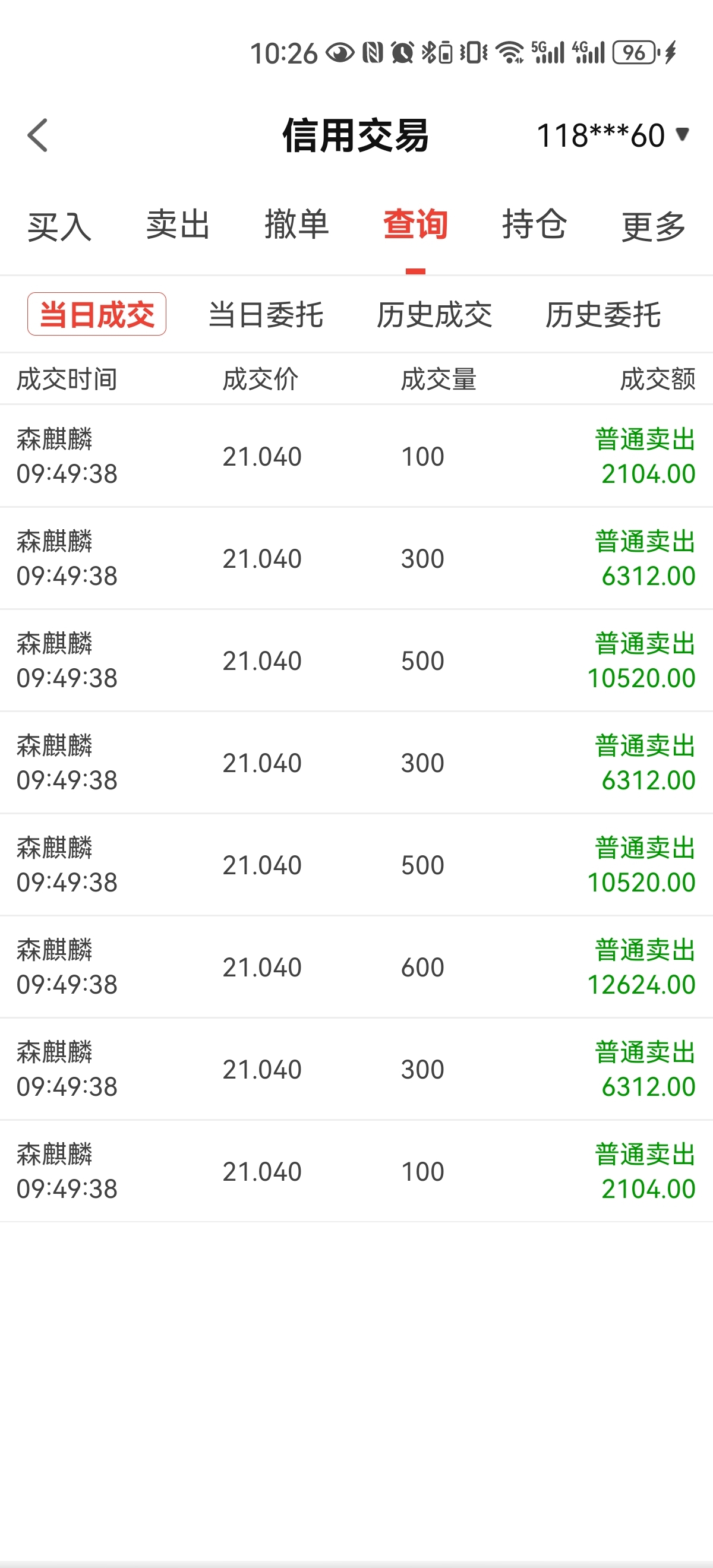
Task: Tap the alarm clock status icon
Action: click(402, 52)
